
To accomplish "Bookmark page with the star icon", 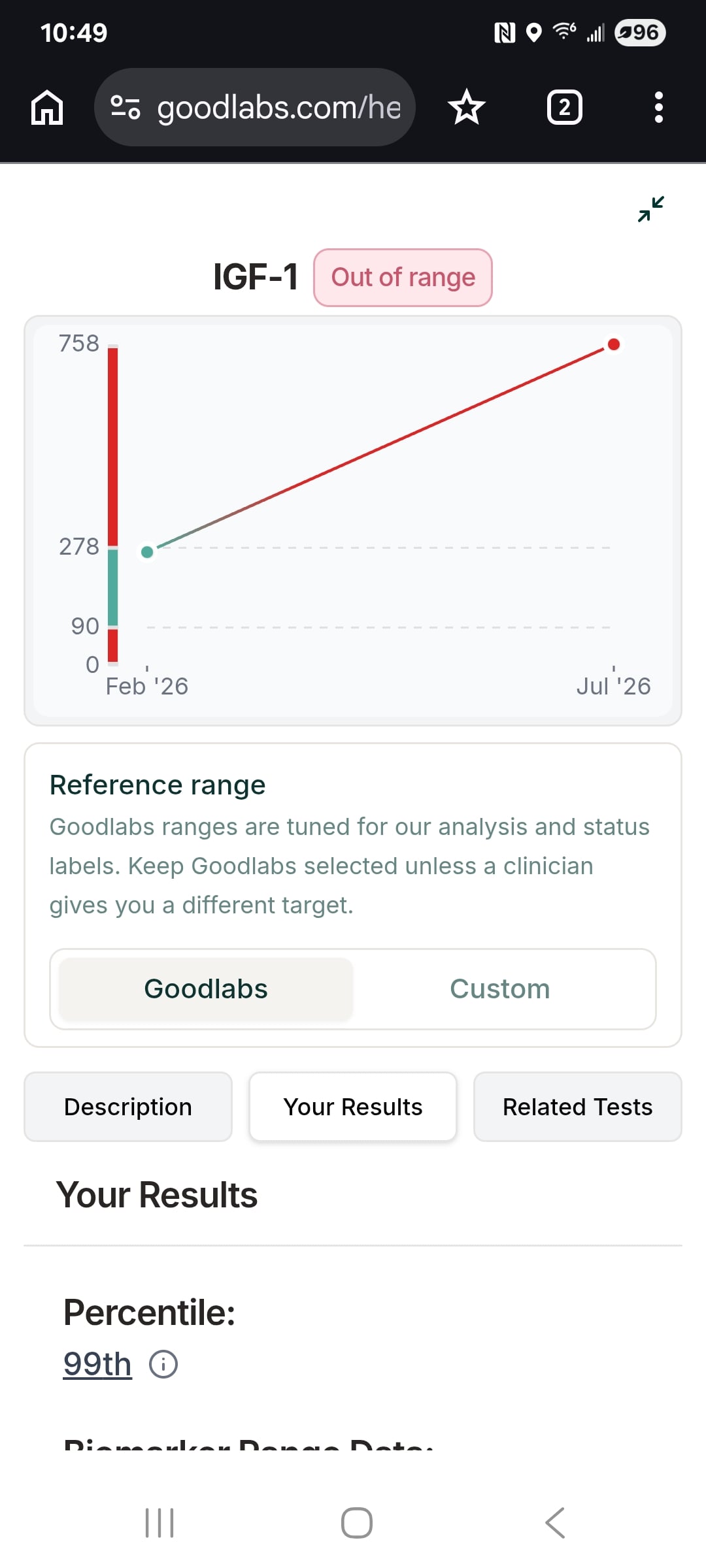I will (467, 107).
